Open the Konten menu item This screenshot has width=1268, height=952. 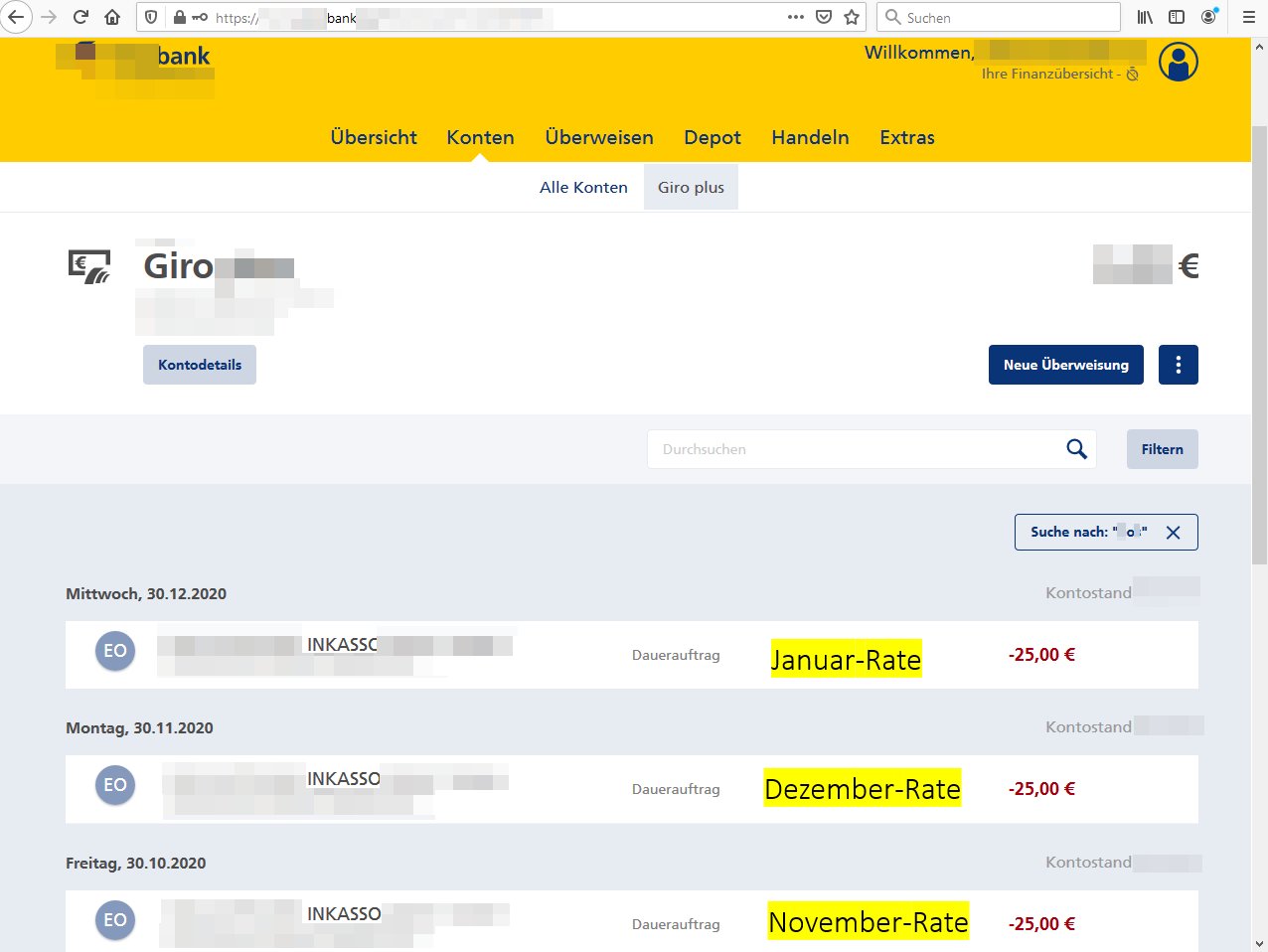click(480, 137)
